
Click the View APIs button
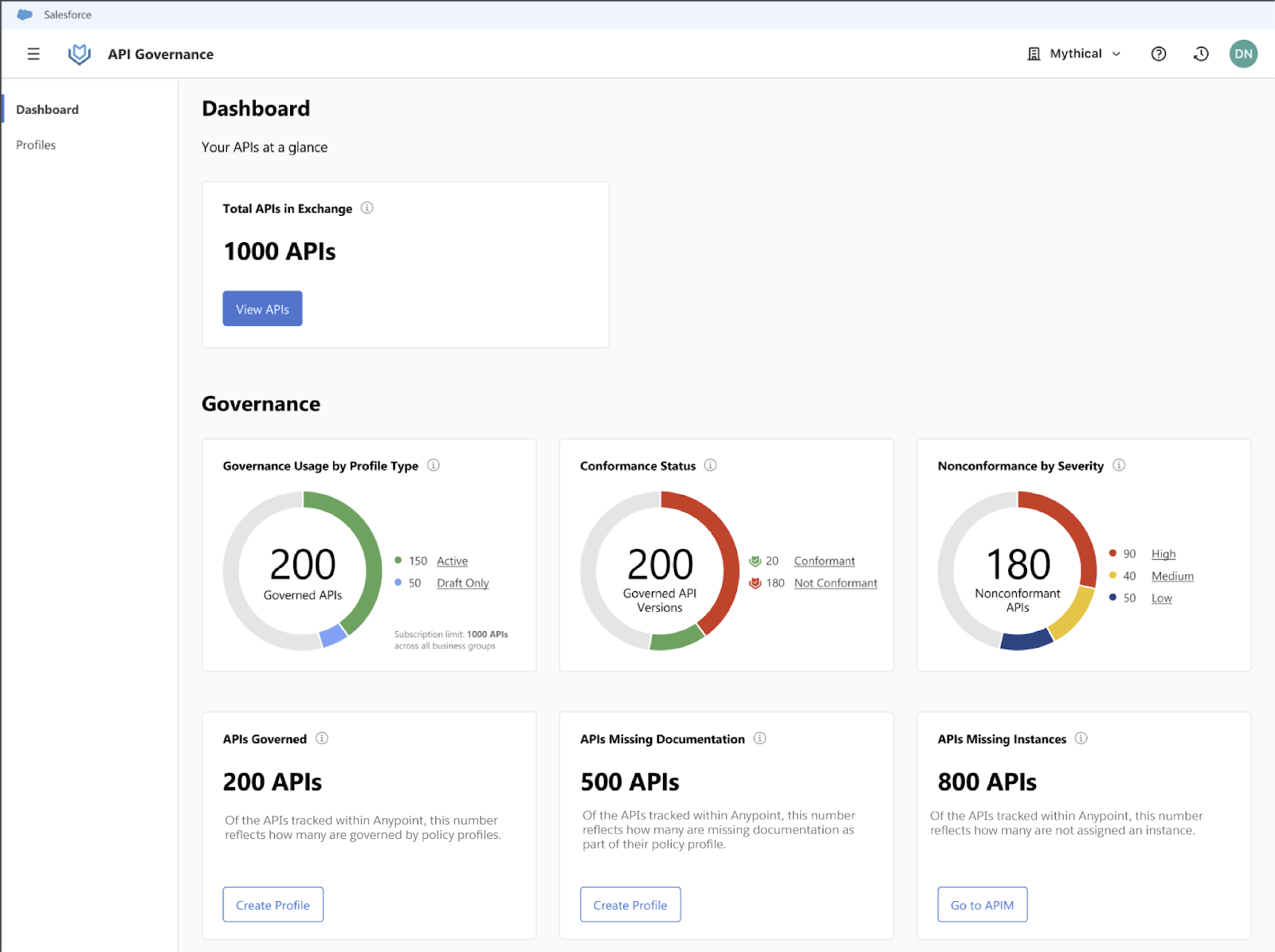[x=262, y=308]
